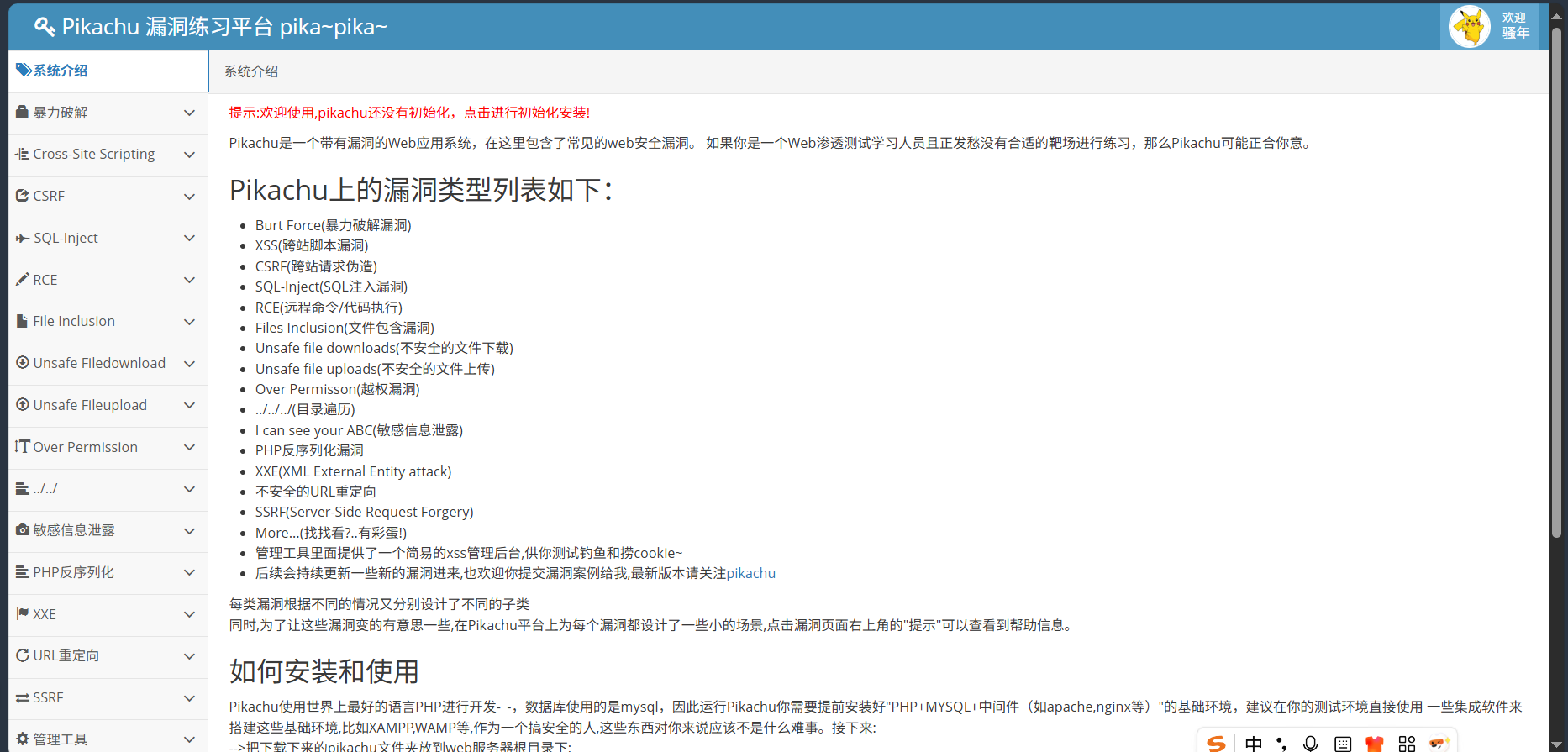Click the Pikachu platform title text
This screenshot has height=752, width=1568.
224,27
